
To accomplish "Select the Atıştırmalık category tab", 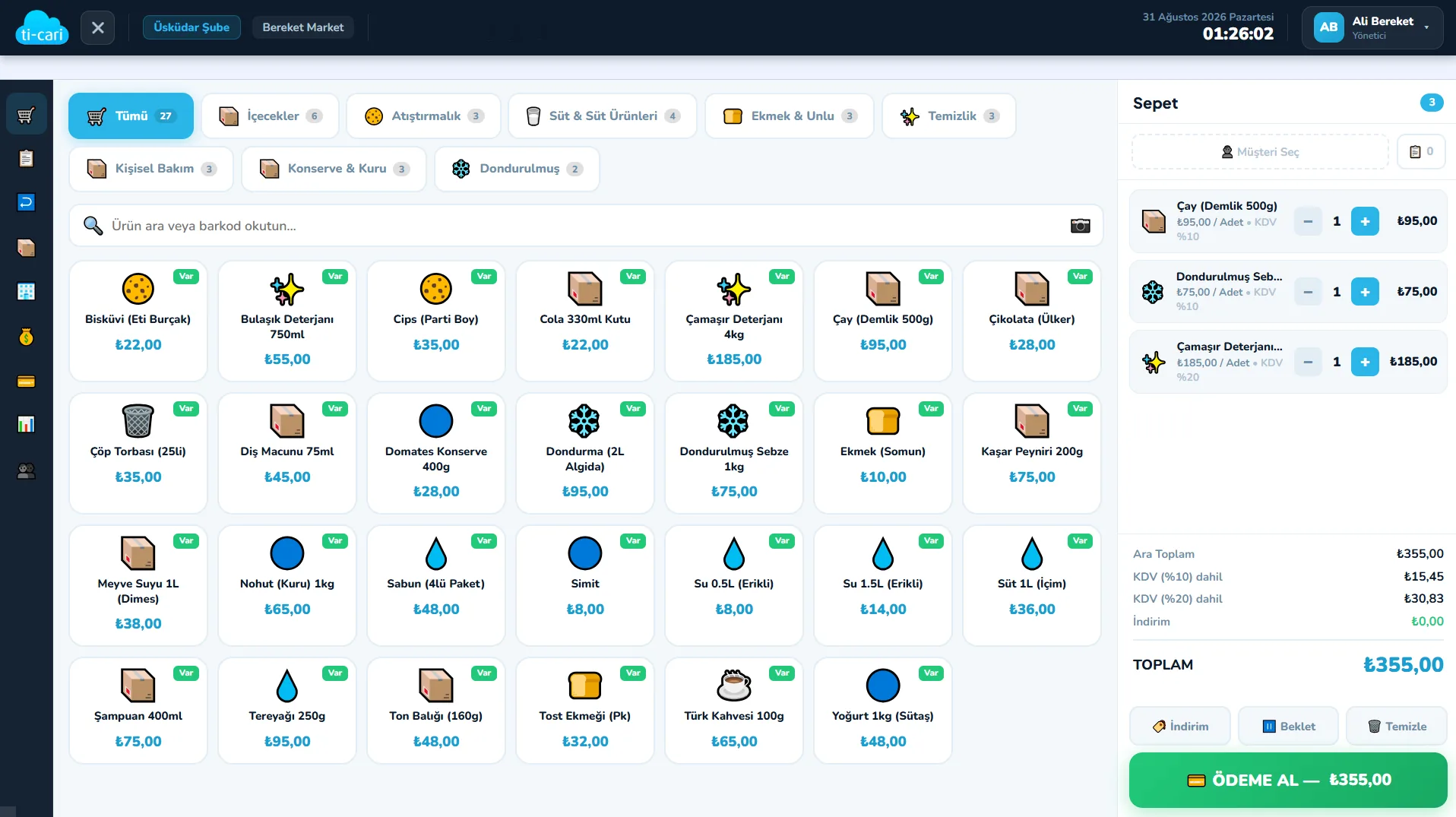I will [x=423, y=116].
